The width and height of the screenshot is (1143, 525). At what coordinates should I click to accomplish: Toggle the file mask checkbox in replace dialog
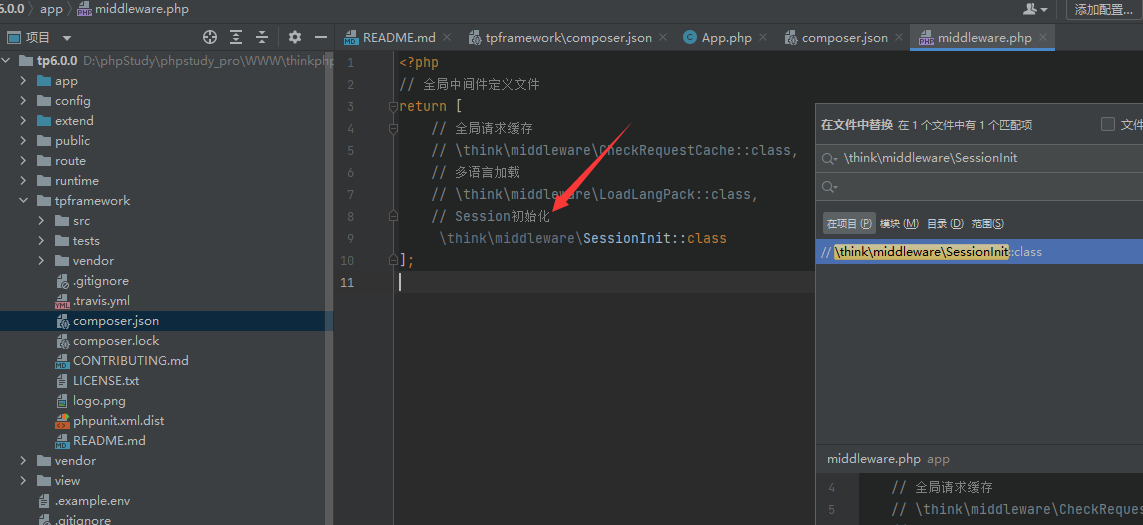(1107, 124)
